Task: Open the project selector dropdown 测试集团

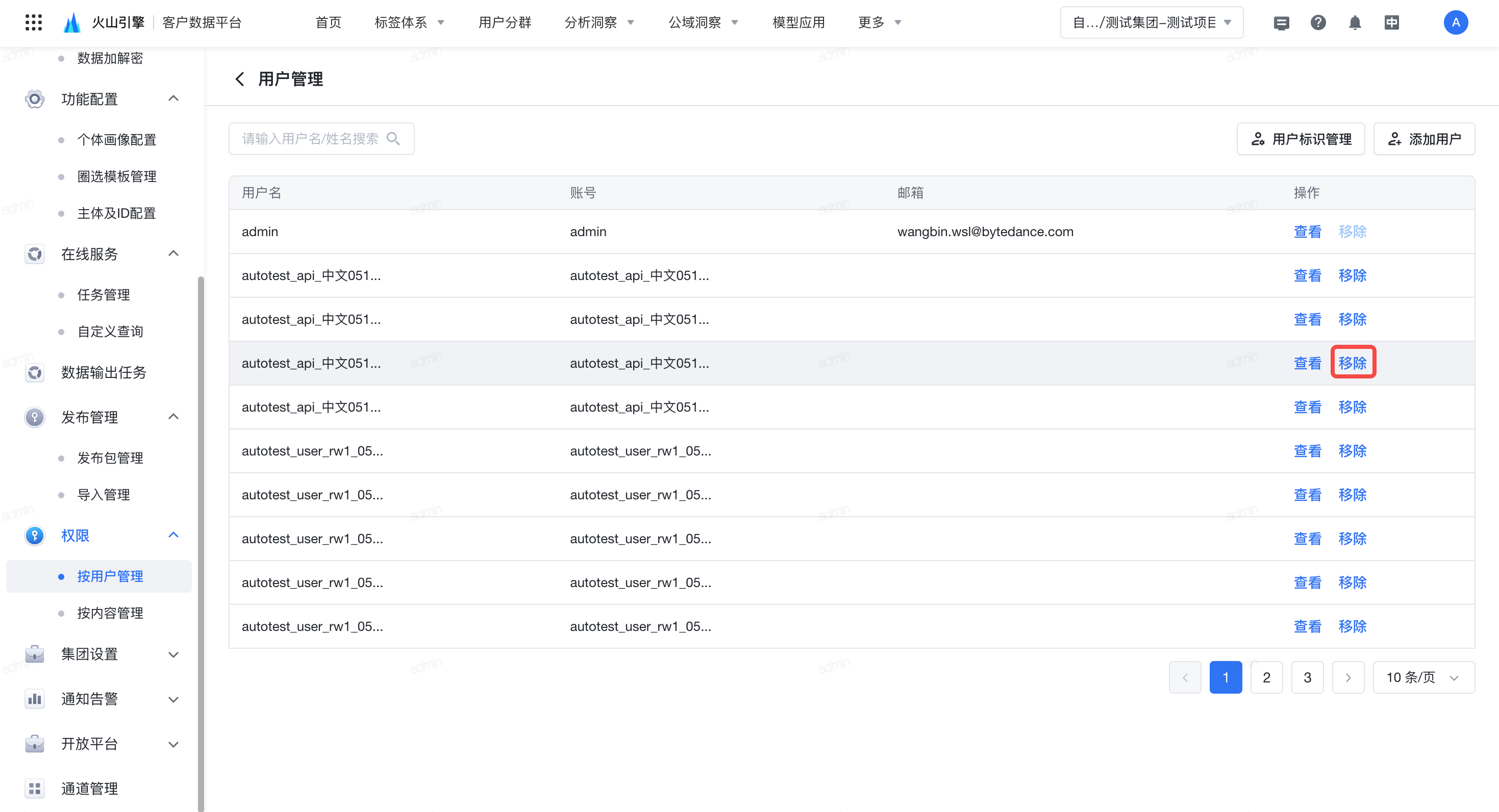Action: pyautogui.click(x=1152, y=22)
